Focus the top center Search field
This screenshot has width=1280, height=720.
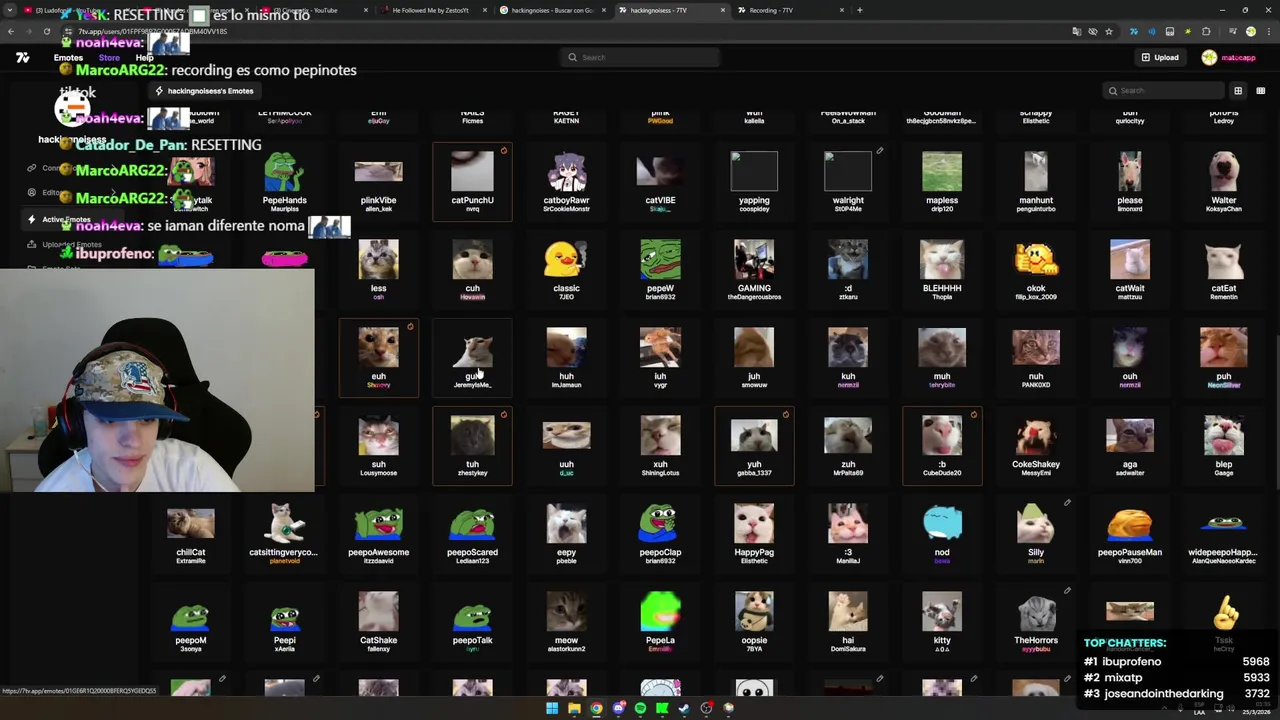click(640, 58)
